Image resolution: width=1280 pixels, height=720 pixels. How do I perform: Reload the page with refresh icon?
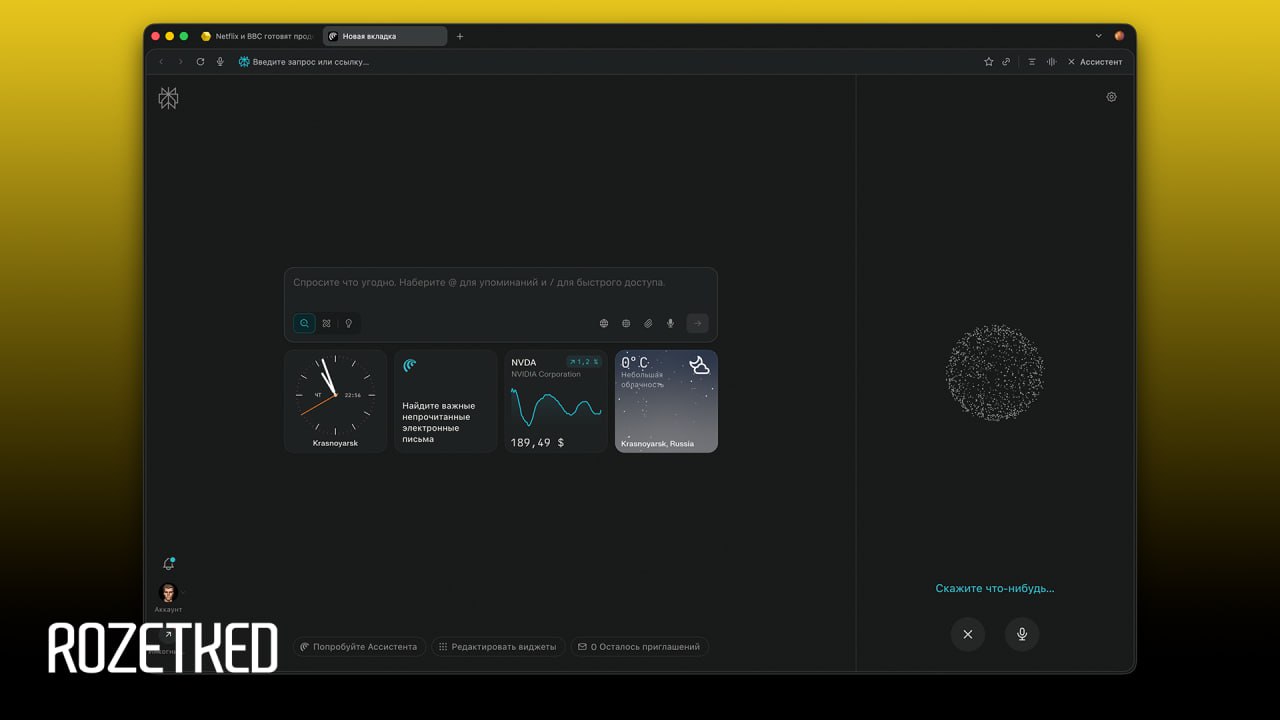[x=200, y=62]
